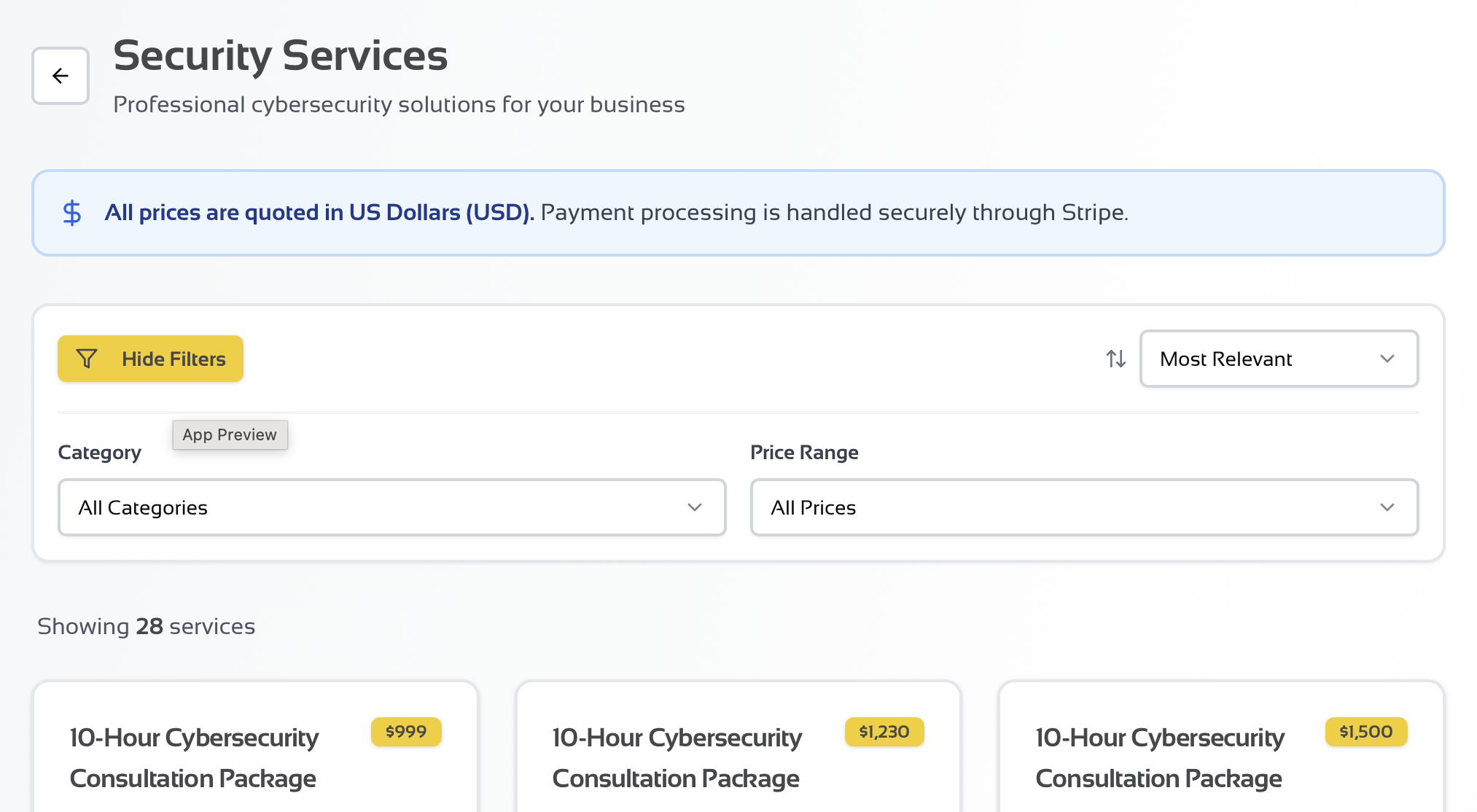
Task: Click the $1,230 price badge
Action: (884, 732)
